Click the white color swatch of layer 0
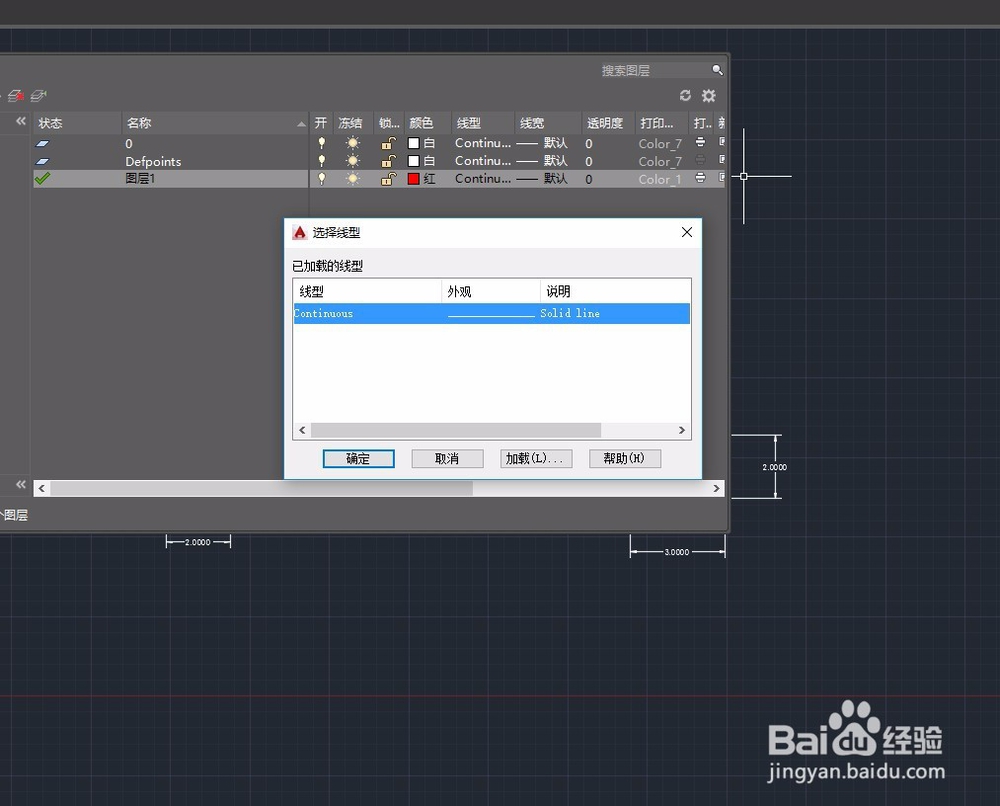 pyautogui.click(x=413, y=143)
